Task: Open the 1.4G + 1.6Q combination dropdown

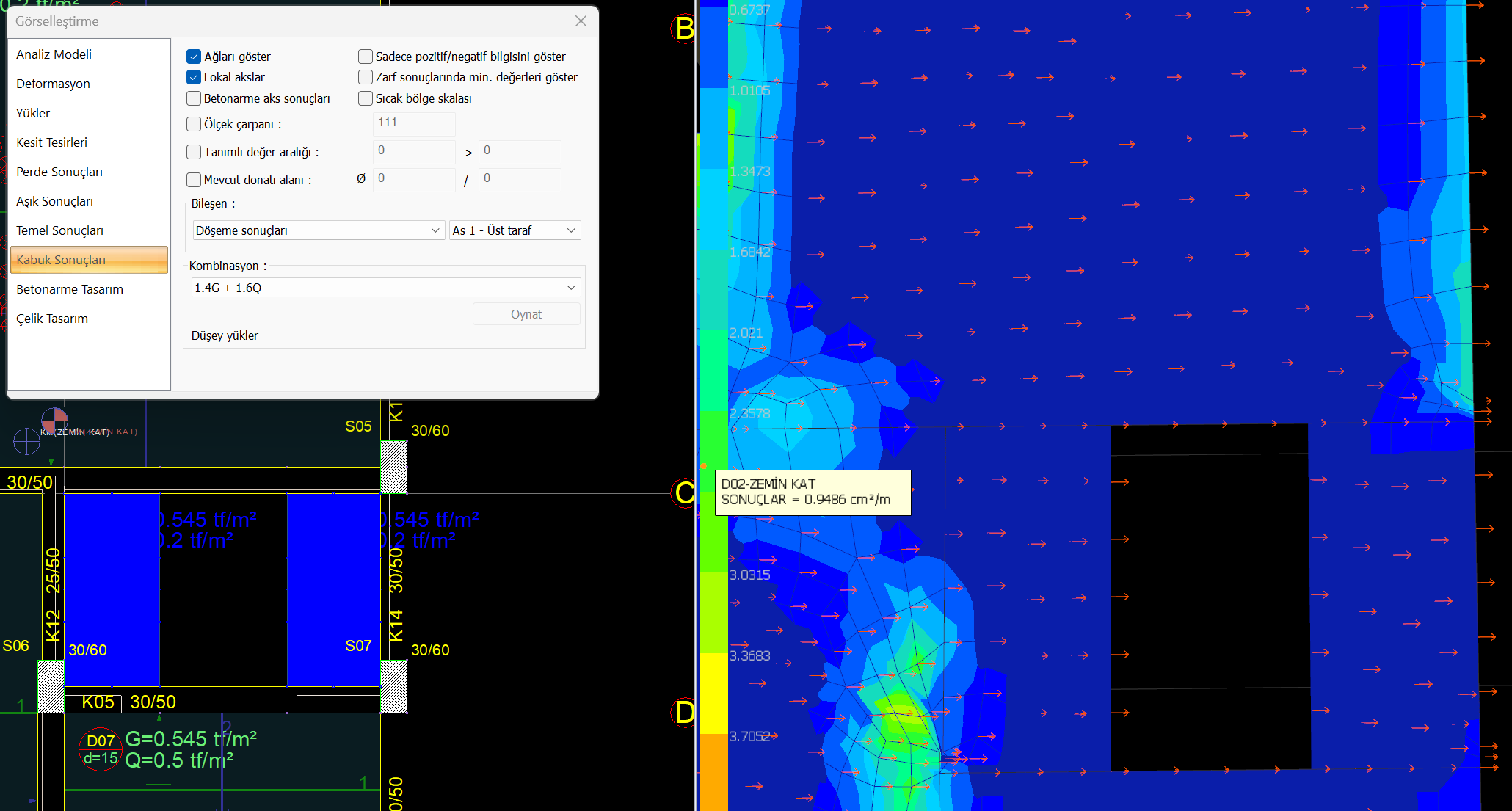Action: click(385, 288)
